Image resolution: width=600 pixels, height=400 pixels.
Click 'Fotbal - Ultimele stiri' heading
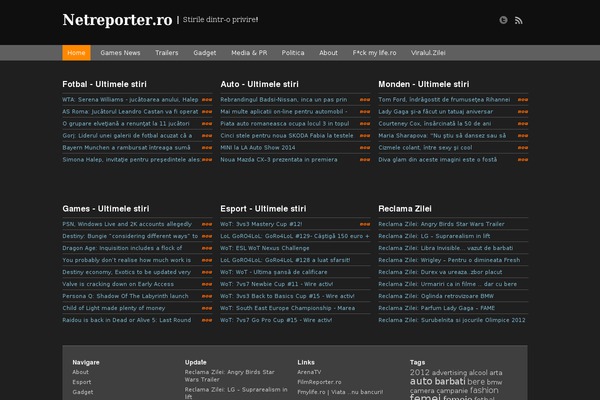click(104, 84)
